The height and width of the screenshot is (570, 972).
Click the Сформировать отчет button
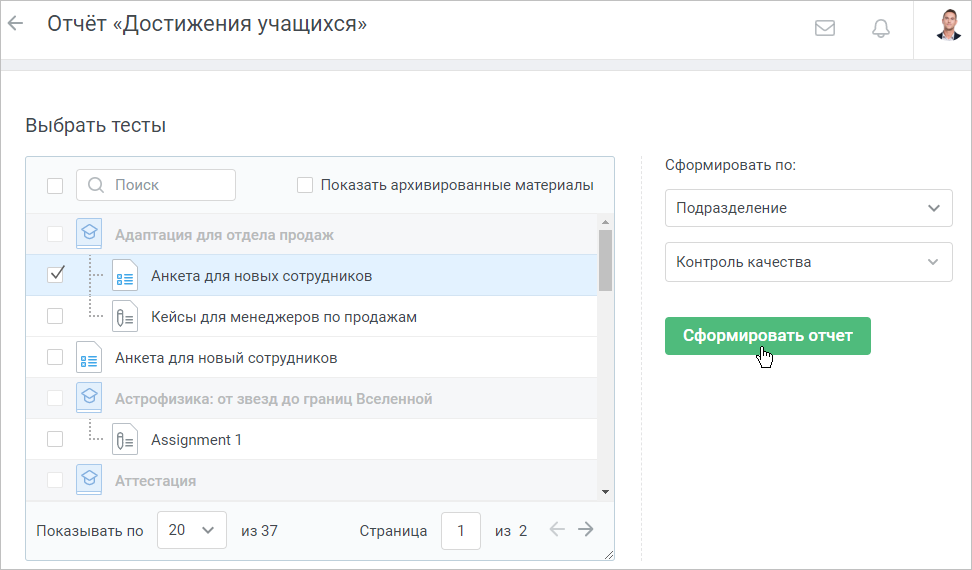tap(767, 336)
